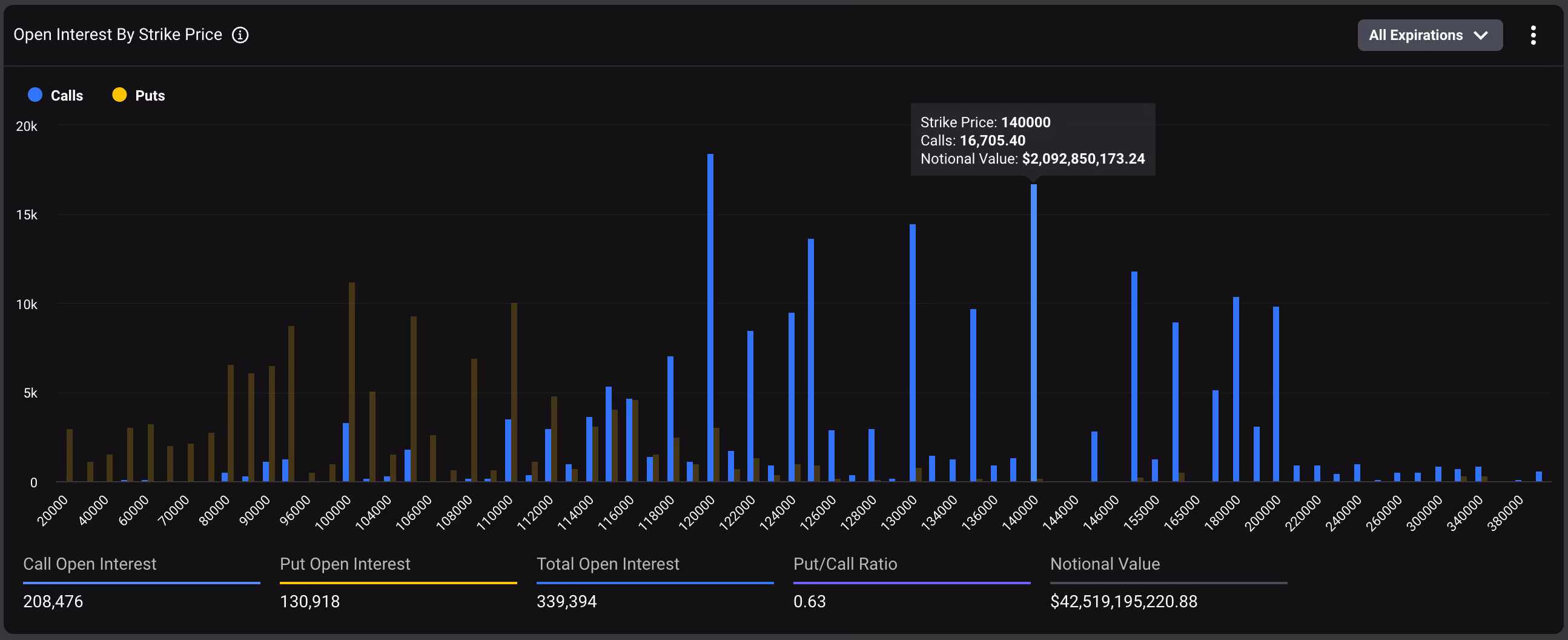Click the Notional Value summary label
This screenshot has width=1568, height=640.
[x=1105, y=564]
